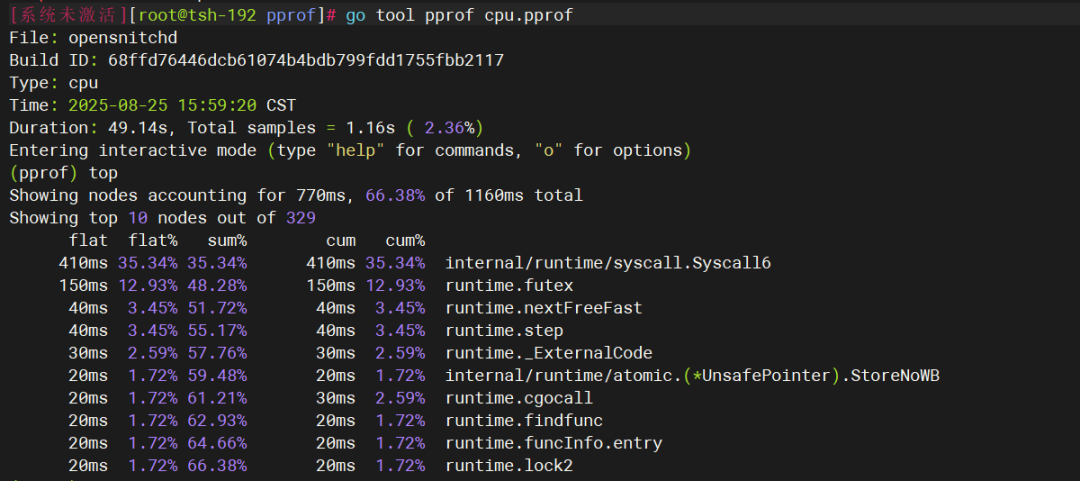Click sum% '59.48%' in StoreNoWB row
Viewport: 1080px width, 481px height.
[x=217, y=376]
